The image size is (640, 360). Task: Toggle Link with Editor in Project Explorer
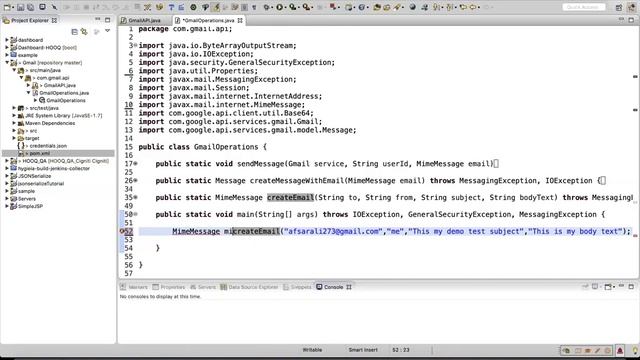pyautogui.click(x=84, y=31)
